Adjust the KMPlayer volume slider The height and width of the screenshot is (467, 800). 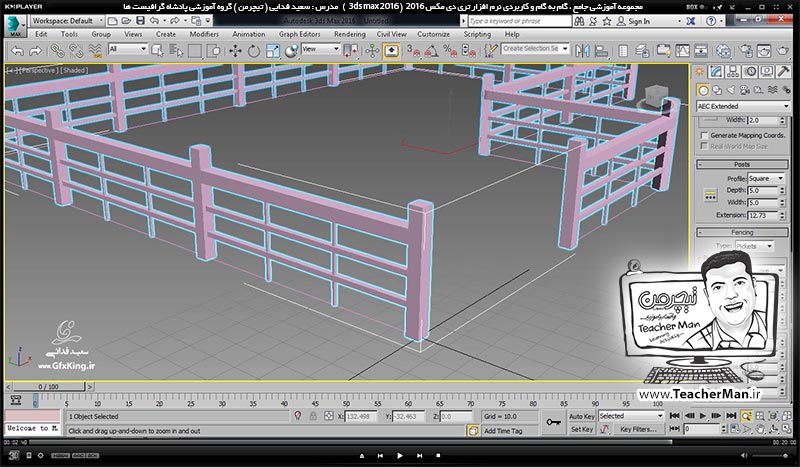[770, 455]
